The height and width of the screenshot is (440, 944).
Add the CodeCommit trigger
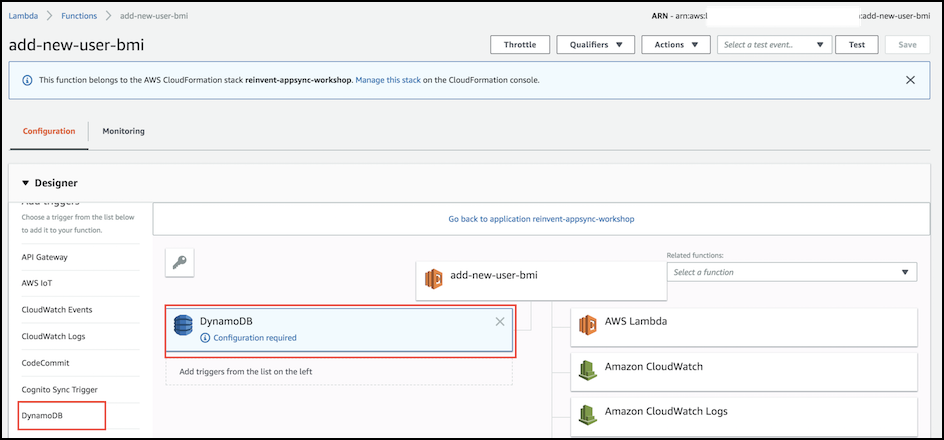(x=45, y=363)
